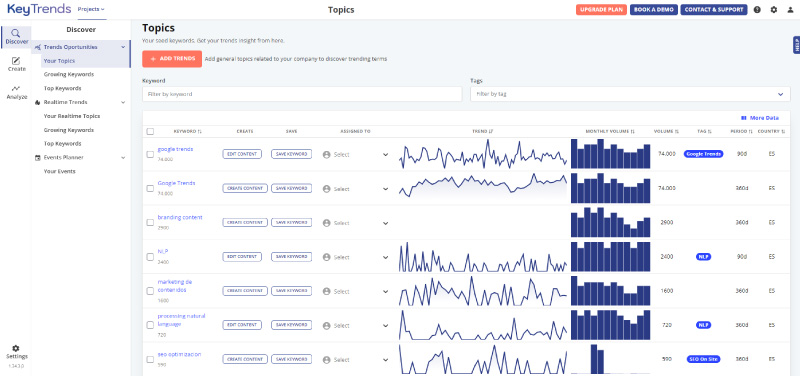Screen dimensions: 800x376
Task: Click the More Data columns icon
Action: click(744, 118)
